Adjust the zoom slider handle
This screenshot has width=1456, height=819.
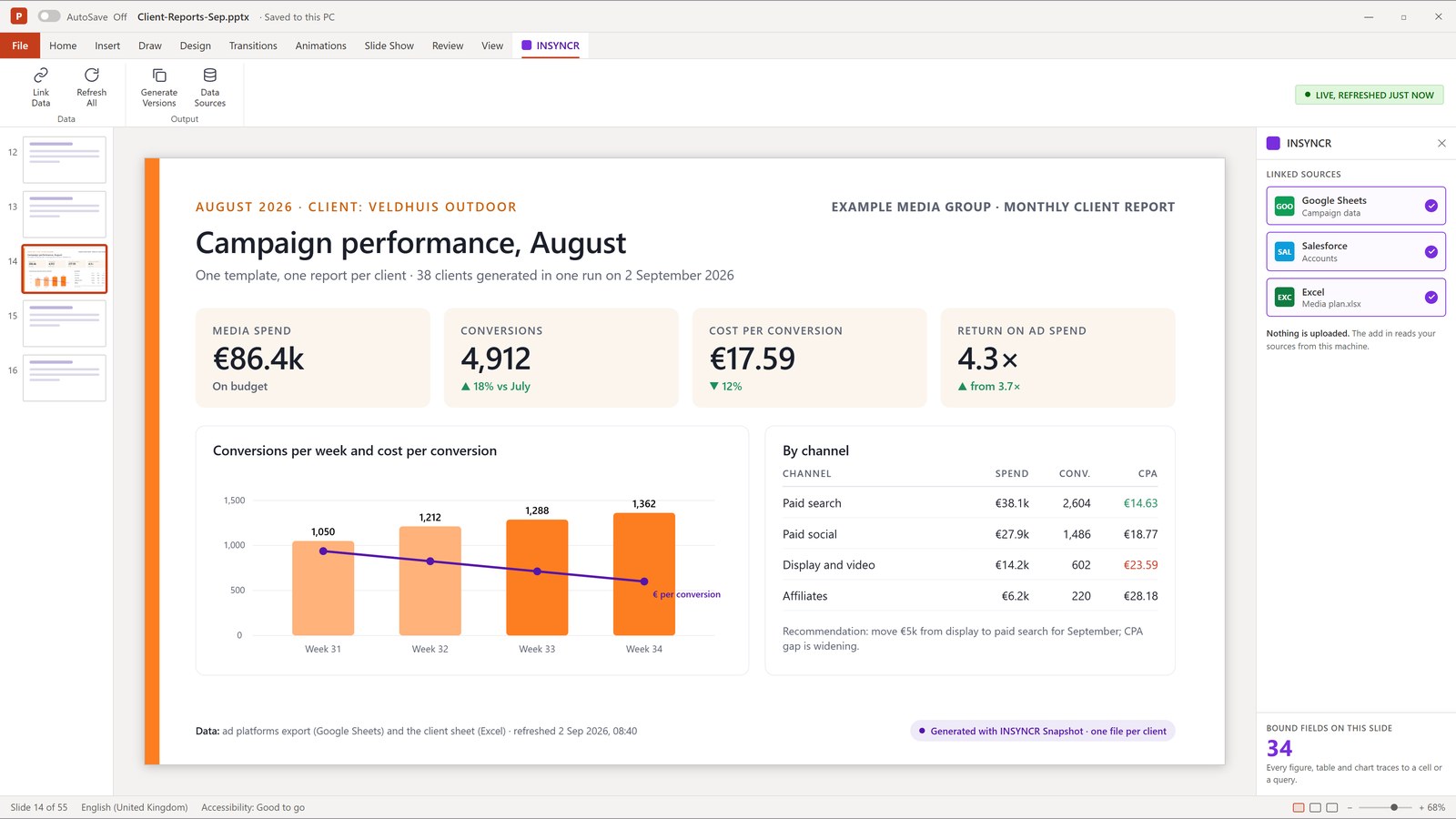[x=1393, y=807]
